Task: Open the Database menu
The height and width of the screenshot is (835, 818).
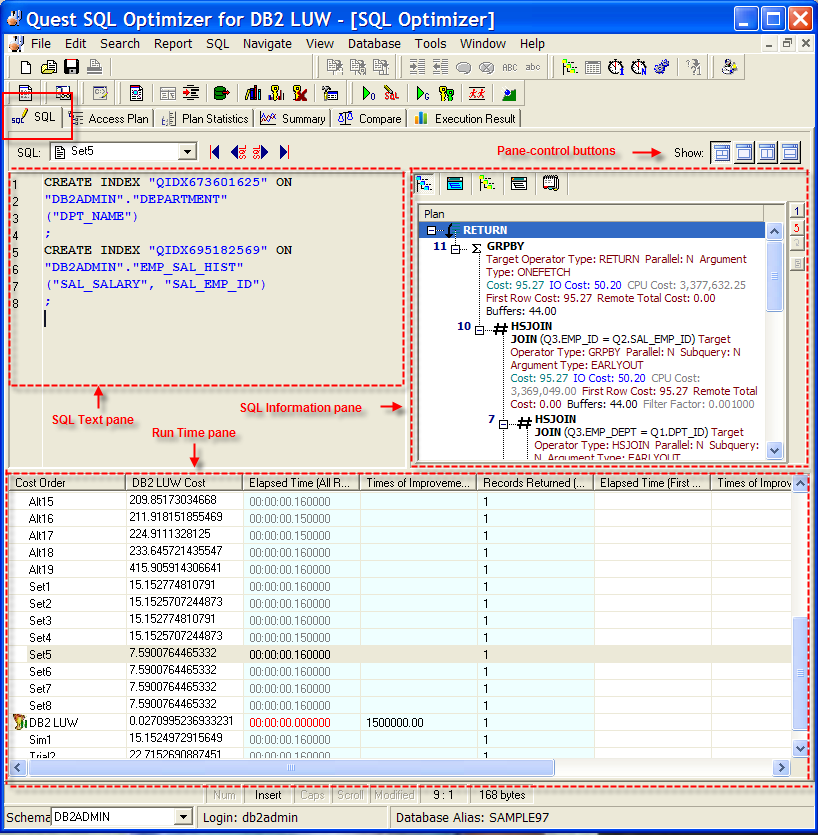Action: tap(374, 43)
